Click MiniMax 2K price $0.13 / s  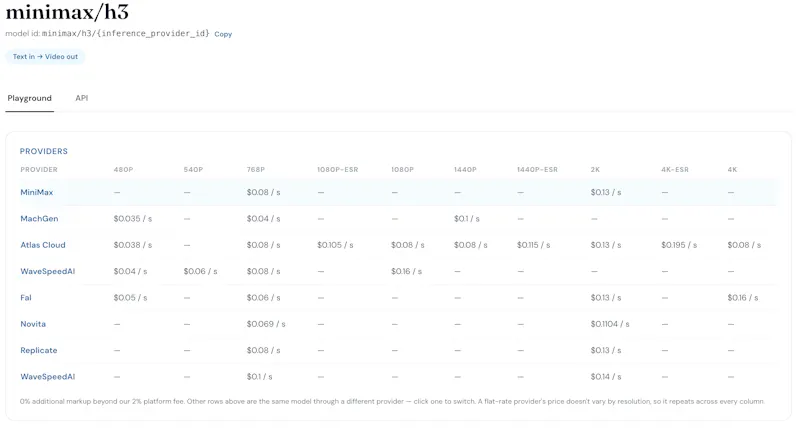tap(606, 192)
